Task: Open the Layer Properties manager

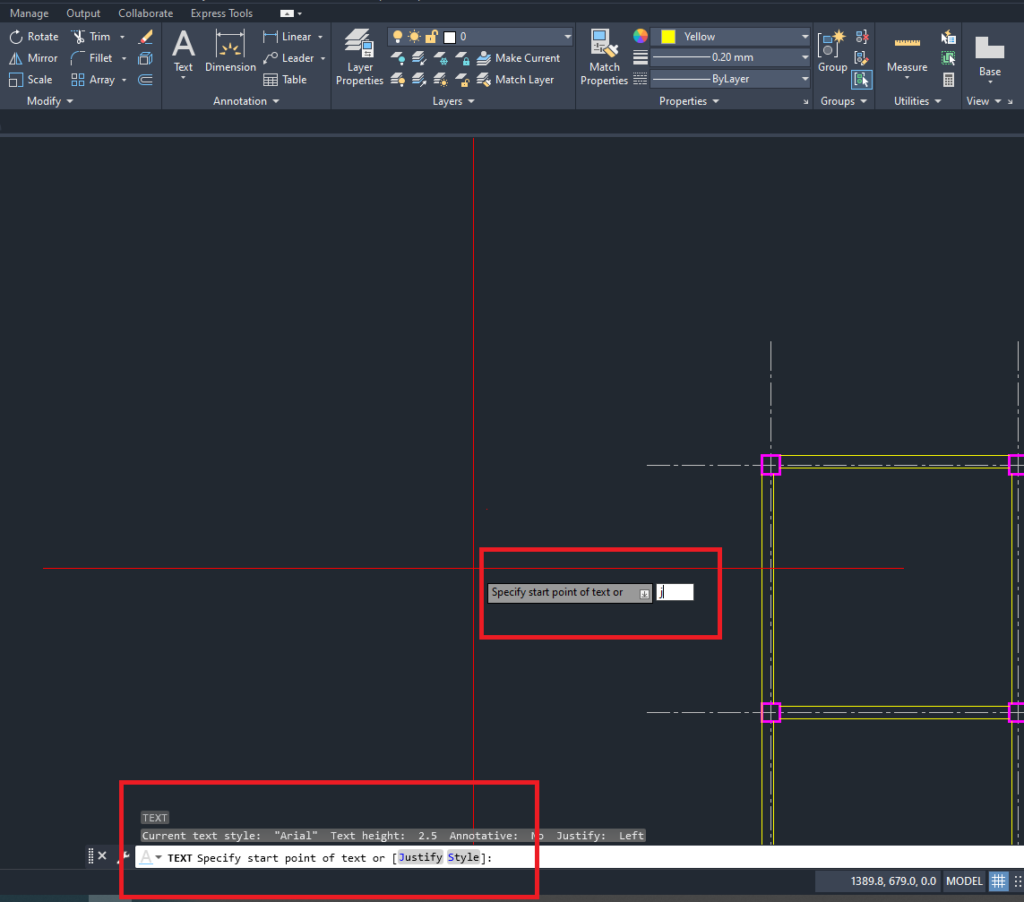Action: tap(359, 56)
